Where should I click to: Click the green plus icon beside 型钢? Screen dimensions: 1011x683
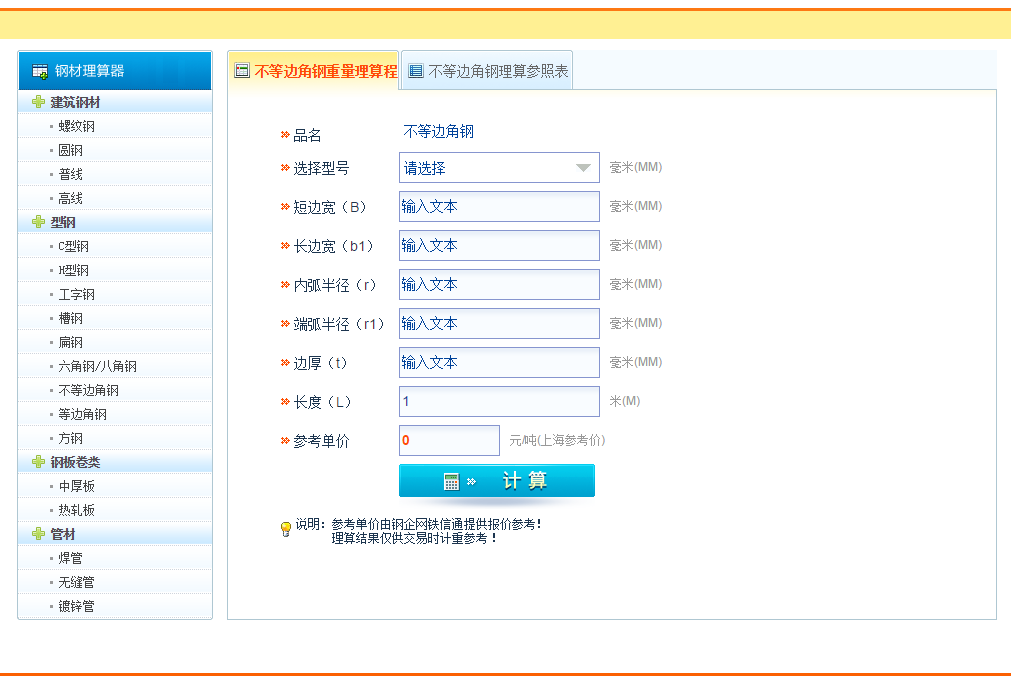pos(38,222)
